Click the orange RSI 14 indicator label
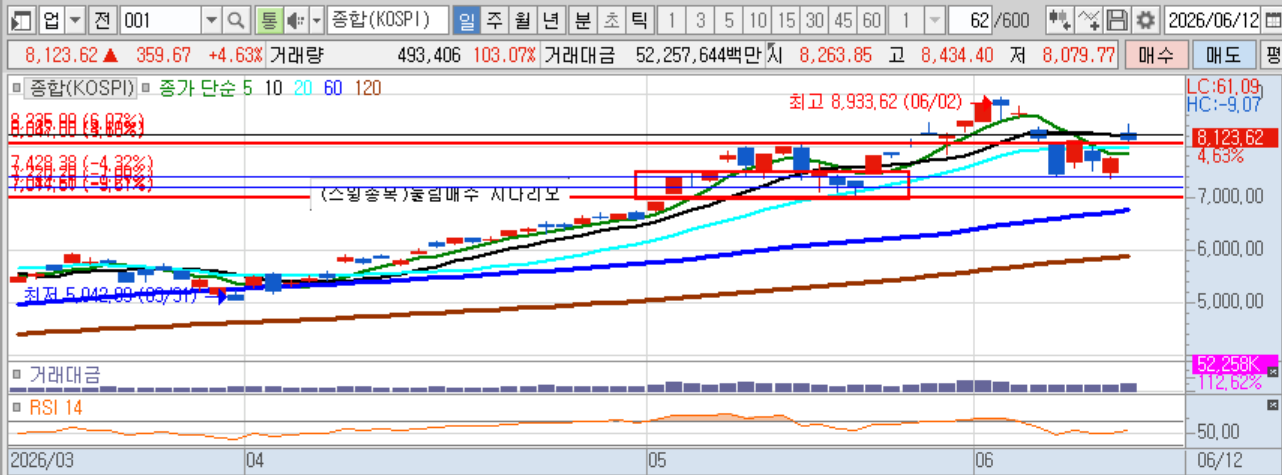1282x475 pixels. 56,408
